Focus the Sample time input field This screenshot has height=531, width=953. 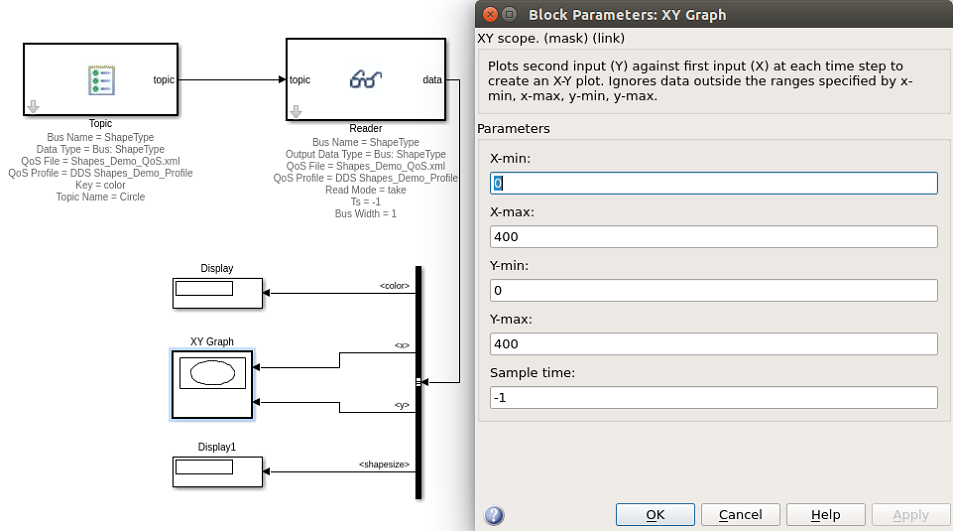tap(714, 397)
